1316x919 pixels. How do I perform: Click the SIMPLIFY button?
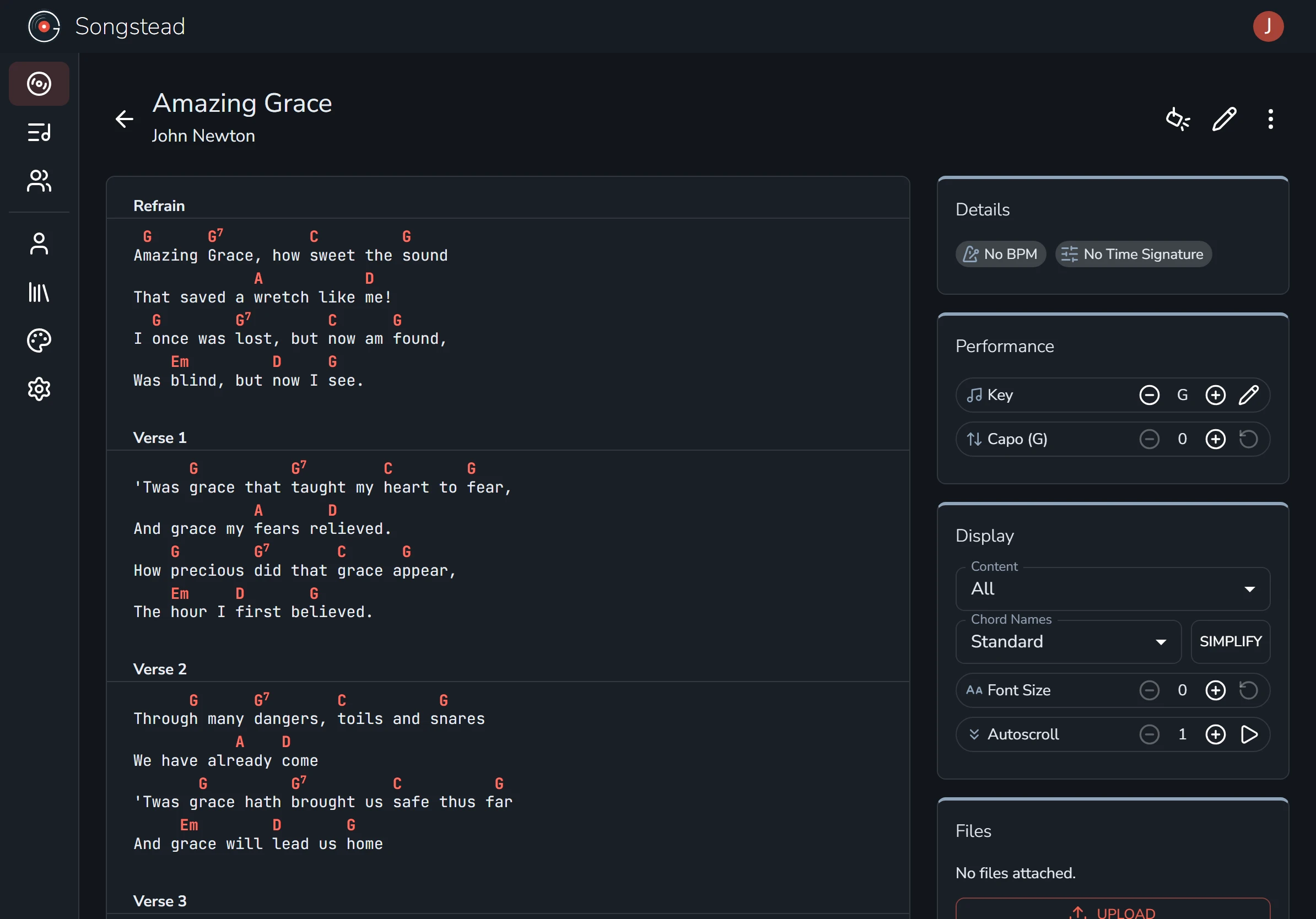point(1230,641)
